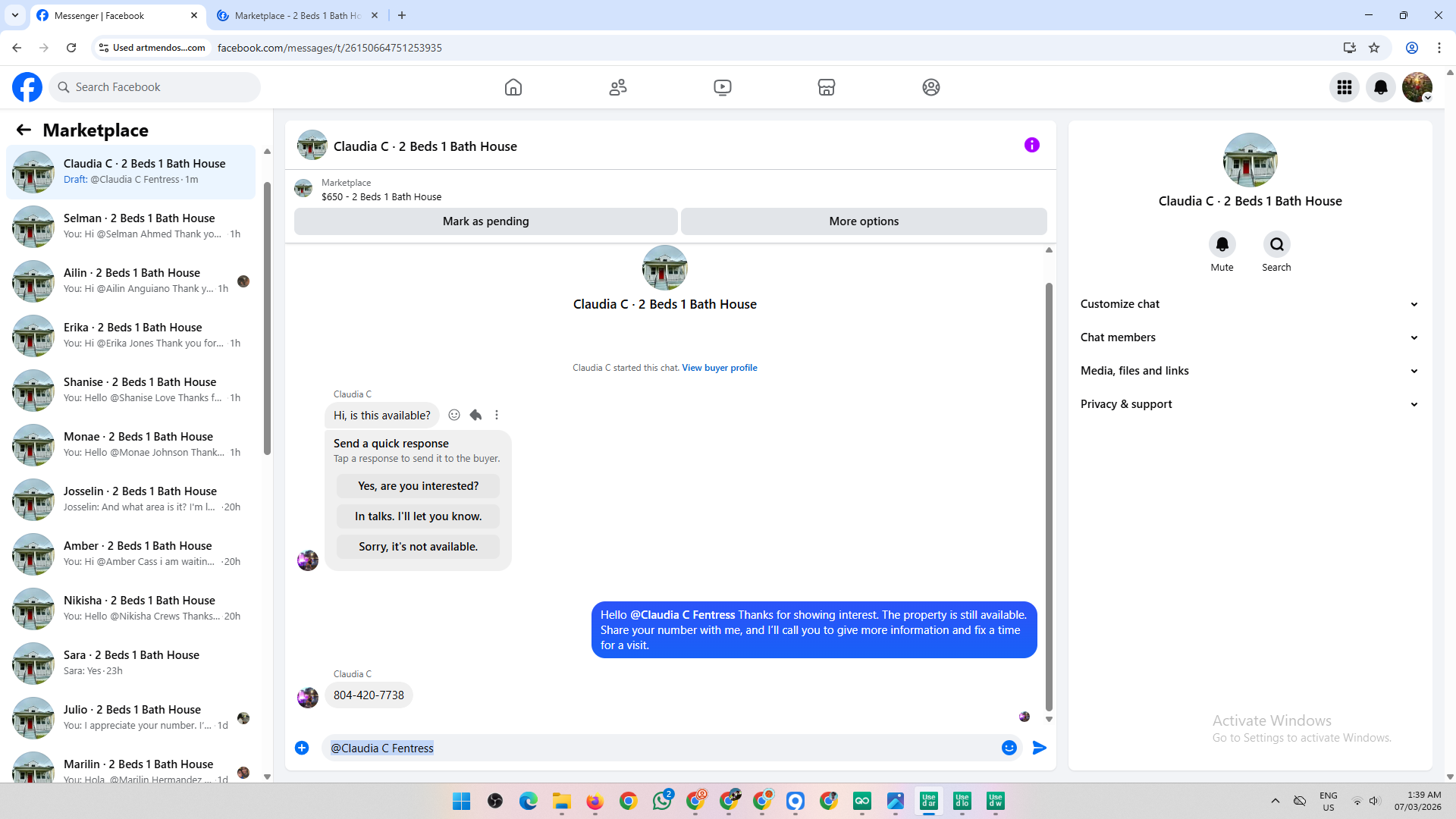The height and width of the screenshot is (819, 1456).
Task: Open the Marketplace icon in top navigation
Action: 826,87
